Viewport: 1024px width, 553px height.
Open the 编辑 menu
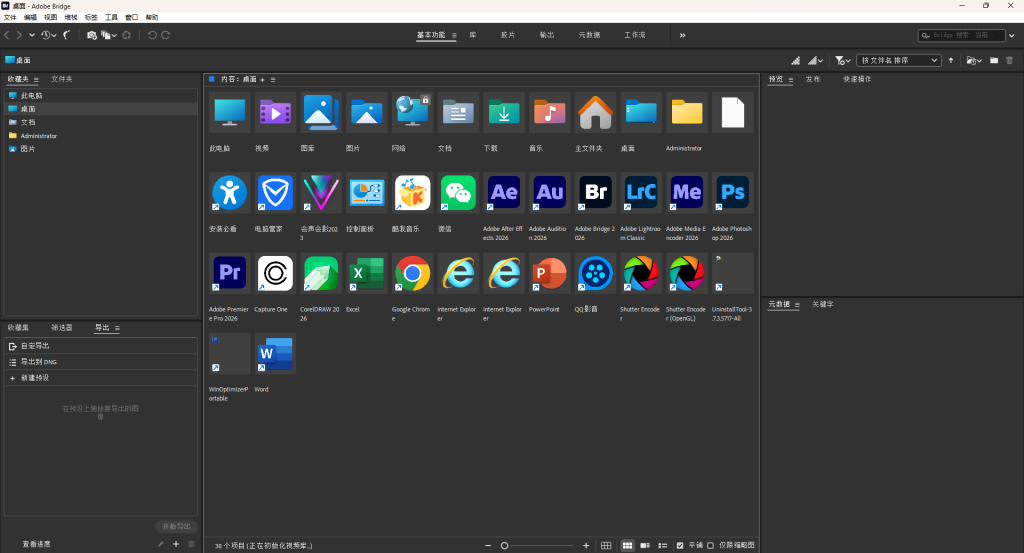click(30, 18)
